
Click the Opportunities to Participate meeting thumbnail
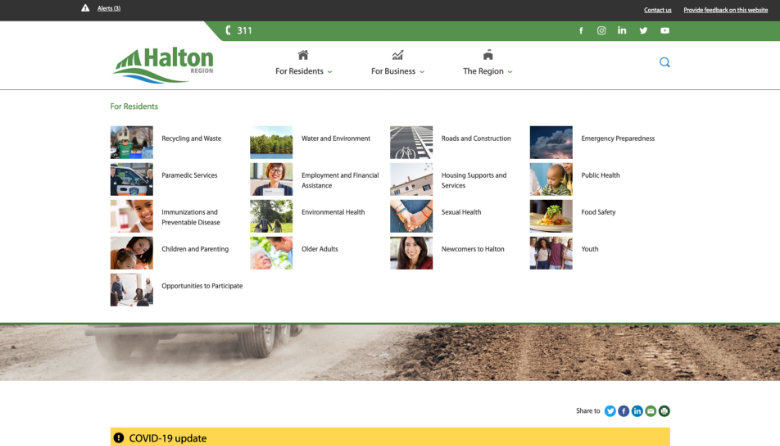pyautogui.click(x=131, y=289)
